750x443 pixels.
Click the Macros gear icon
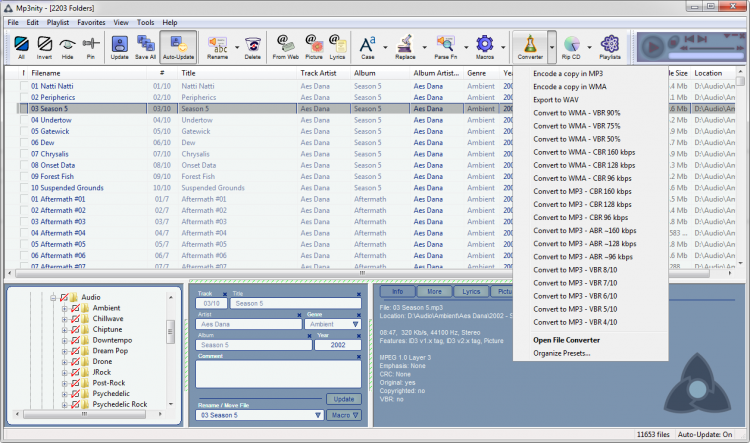click(485, 46)
